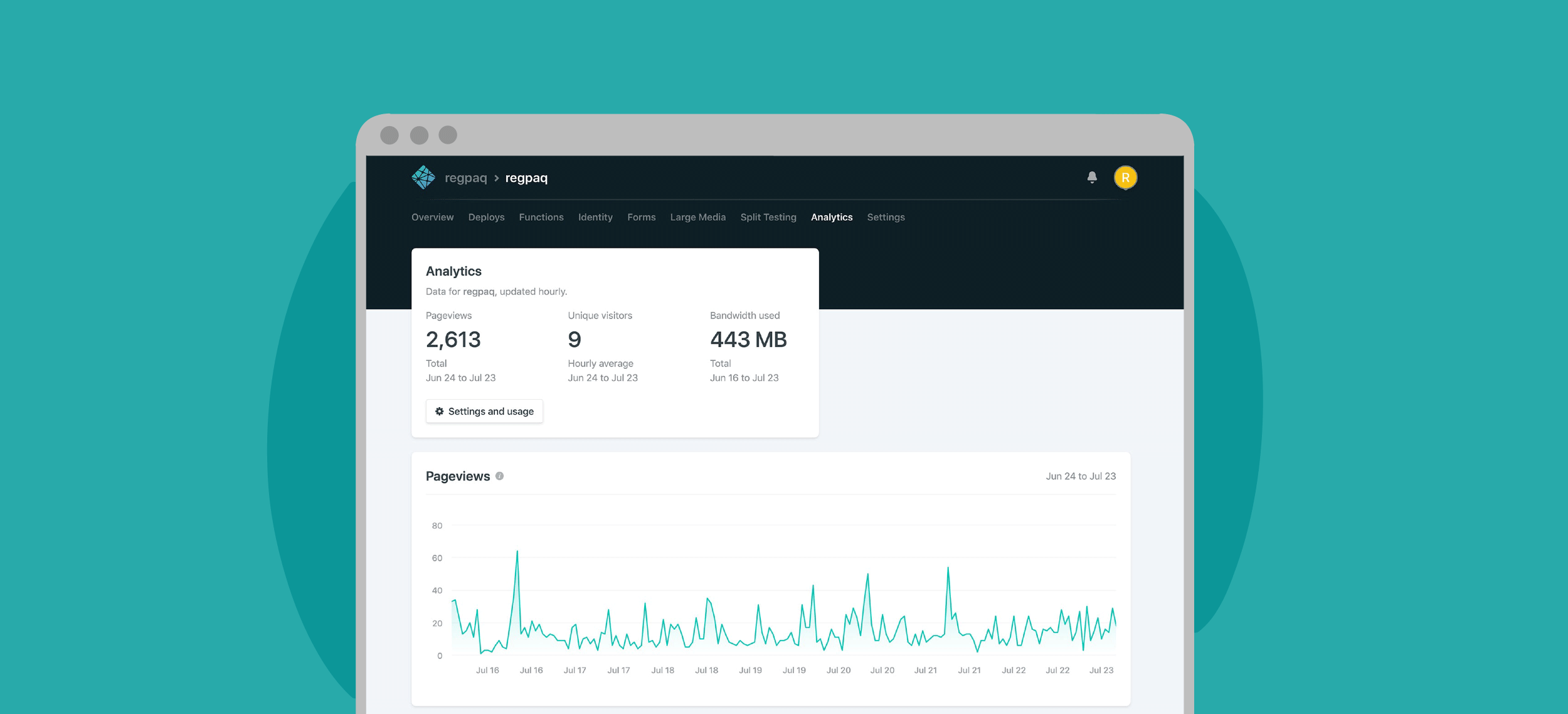Select the Functions tab
Screen dimensions: 1568x714
[x=541, y=217]
